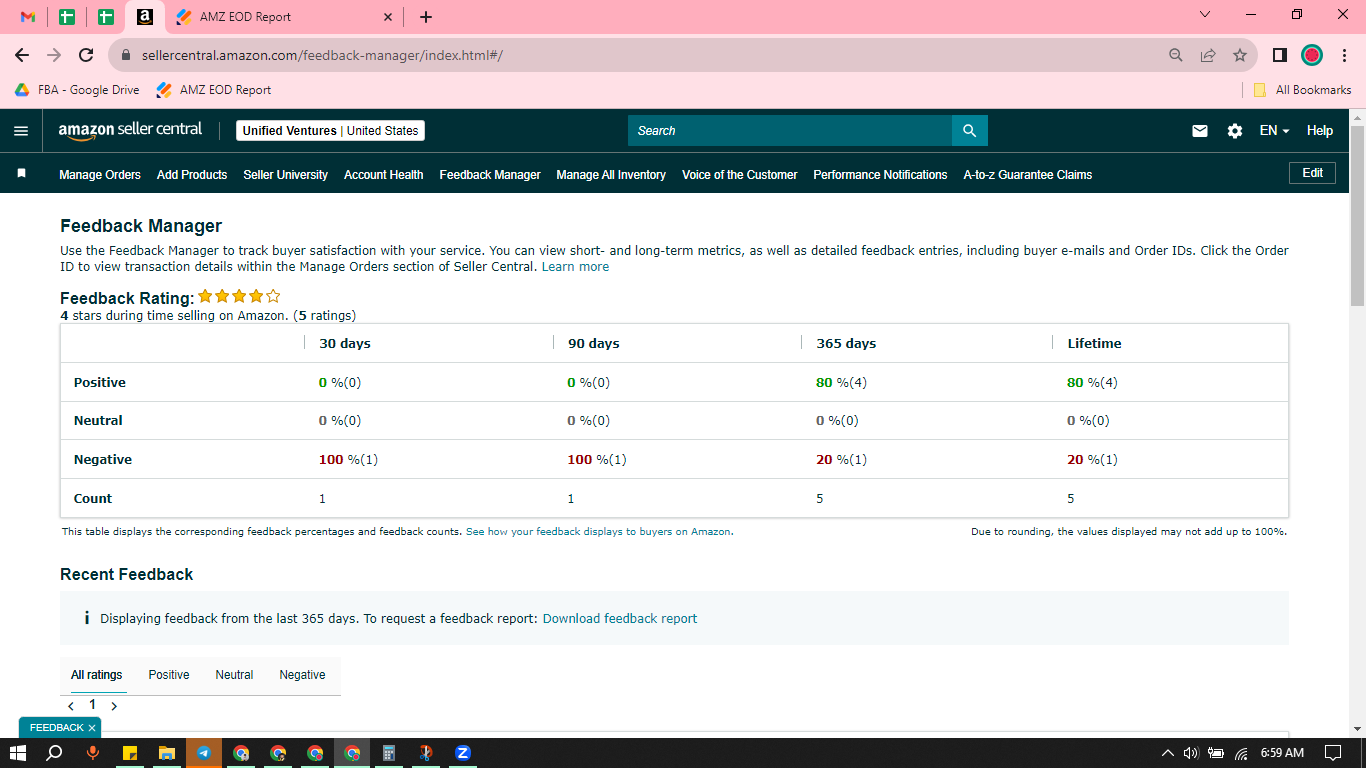The width and height of the screenshot is (1366, 768).
Task: Reload the current page
Action: 86,55
